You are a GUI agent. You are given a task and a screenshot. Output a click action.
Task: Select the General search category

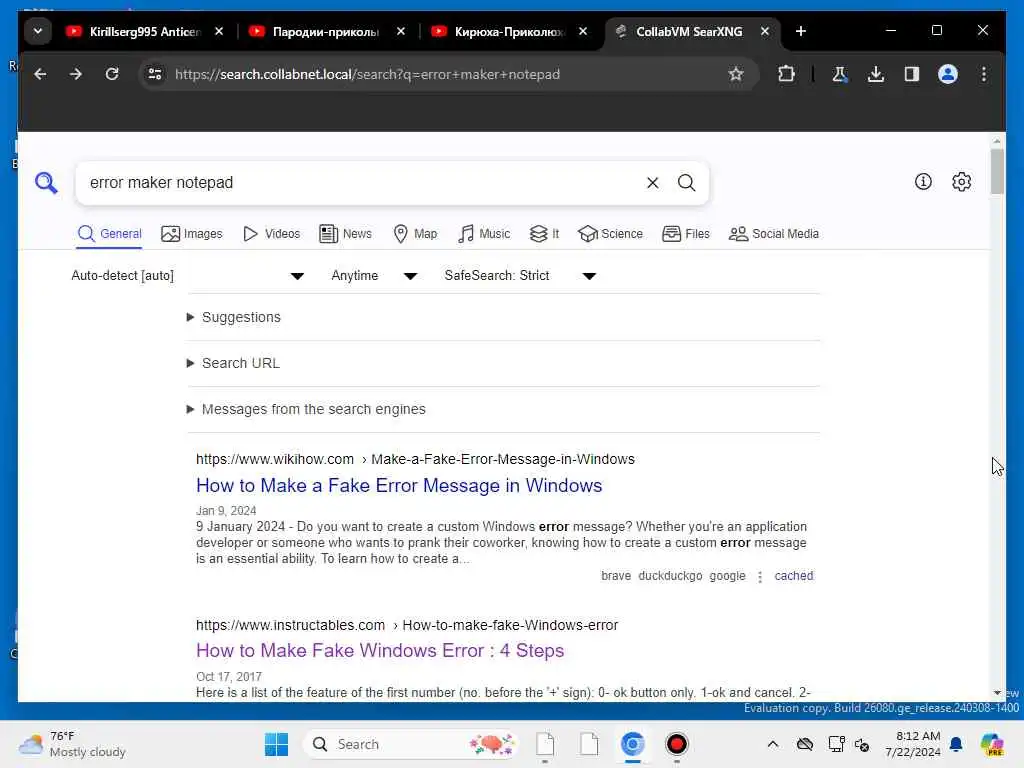coord(109,234)
